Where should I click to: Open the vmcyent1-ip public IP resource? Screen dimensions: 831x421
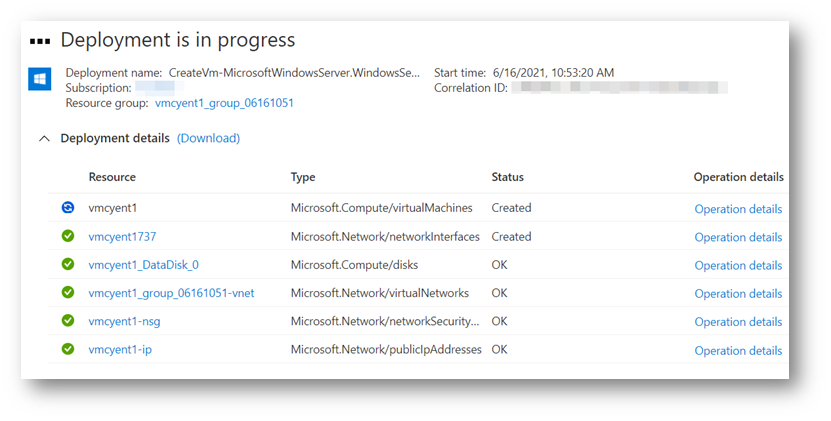[x=120, y=350]
